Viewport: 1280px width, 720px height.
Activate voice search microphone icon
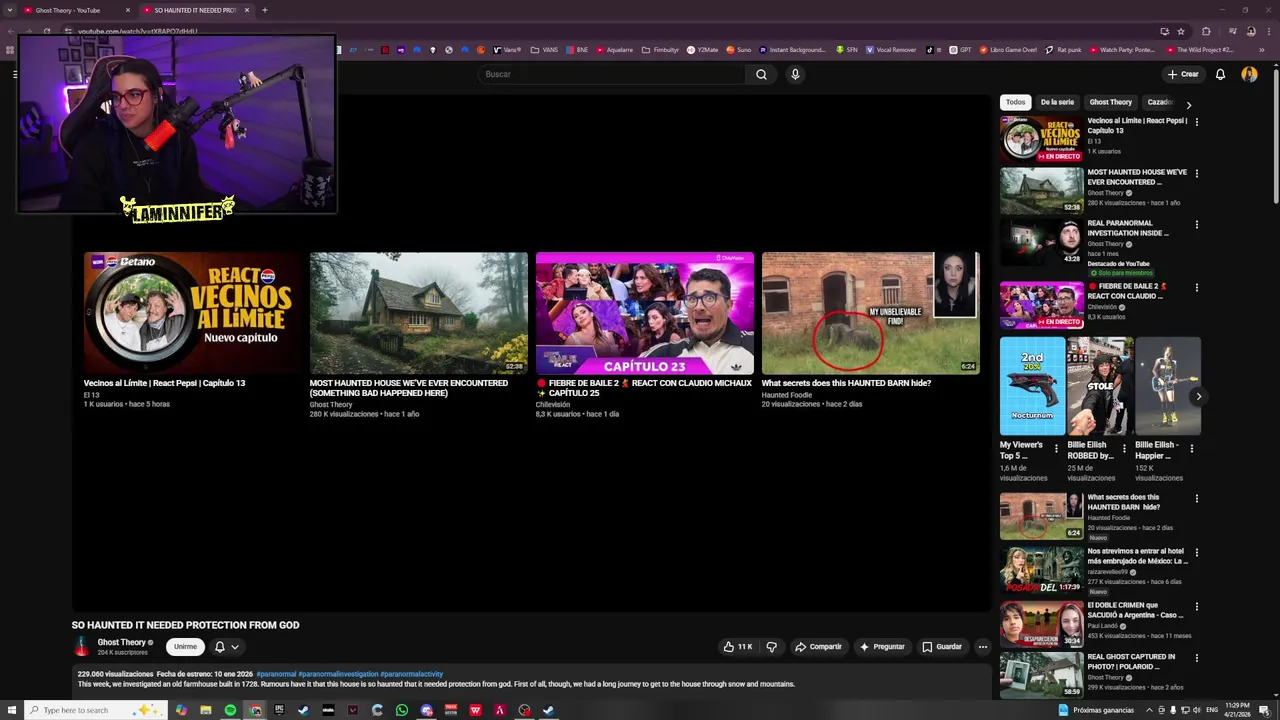(x=795, y=74)
